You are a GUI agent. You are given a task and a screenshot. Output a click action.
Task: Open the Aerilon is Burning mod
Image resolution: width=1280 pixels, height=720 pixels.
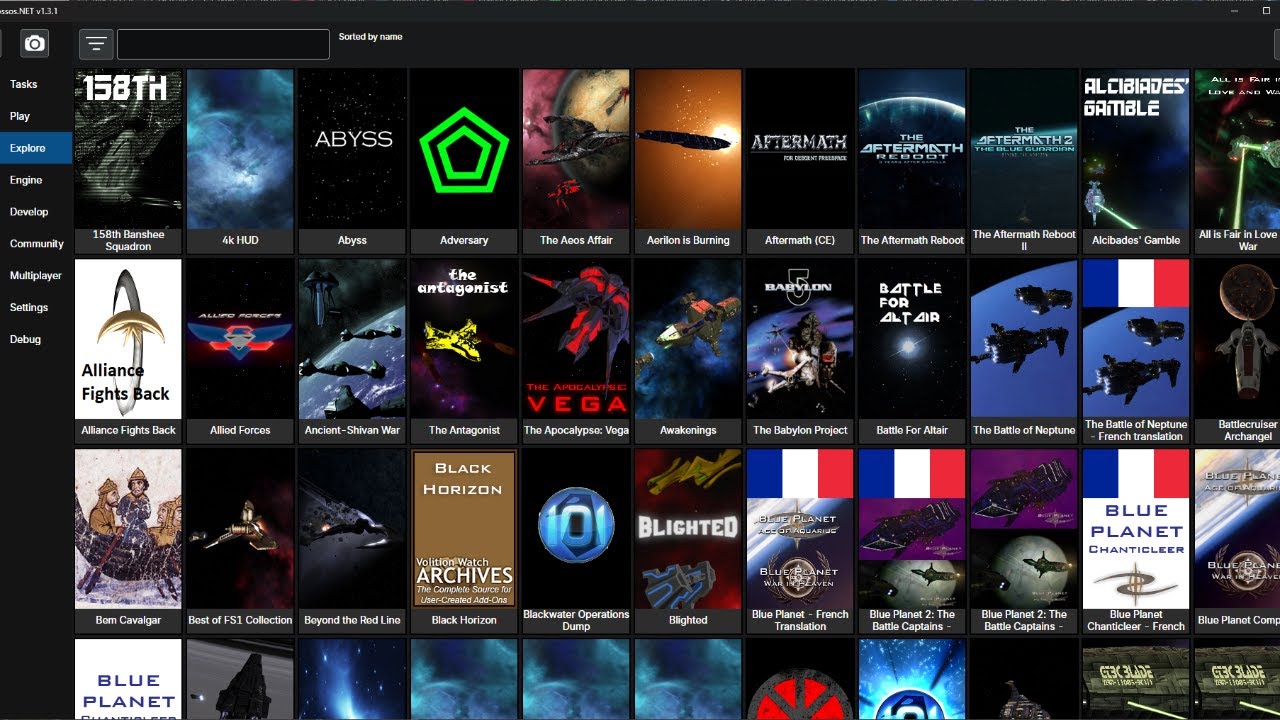pyautogui.click(x=688, y=160)
